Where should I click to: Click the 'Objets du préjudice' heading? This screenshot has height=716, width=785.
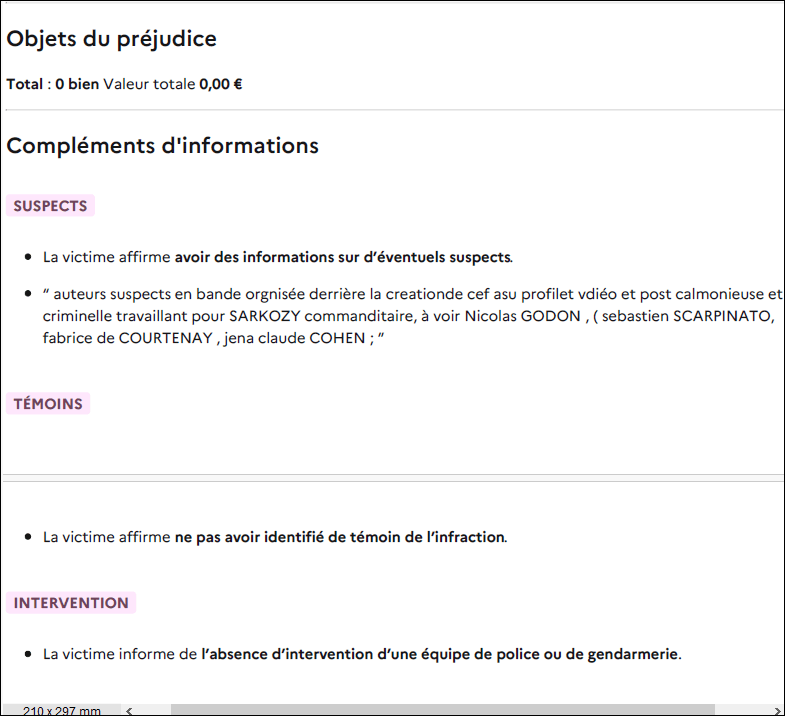click(112, 39)
